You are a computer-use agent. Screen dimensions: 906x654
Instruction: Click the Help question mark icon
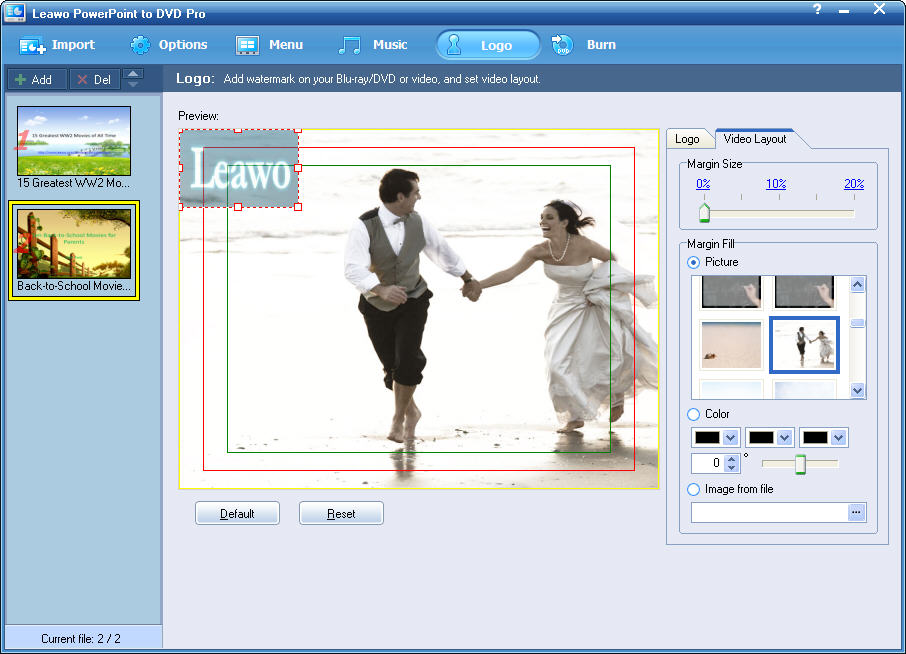point(818,9)
